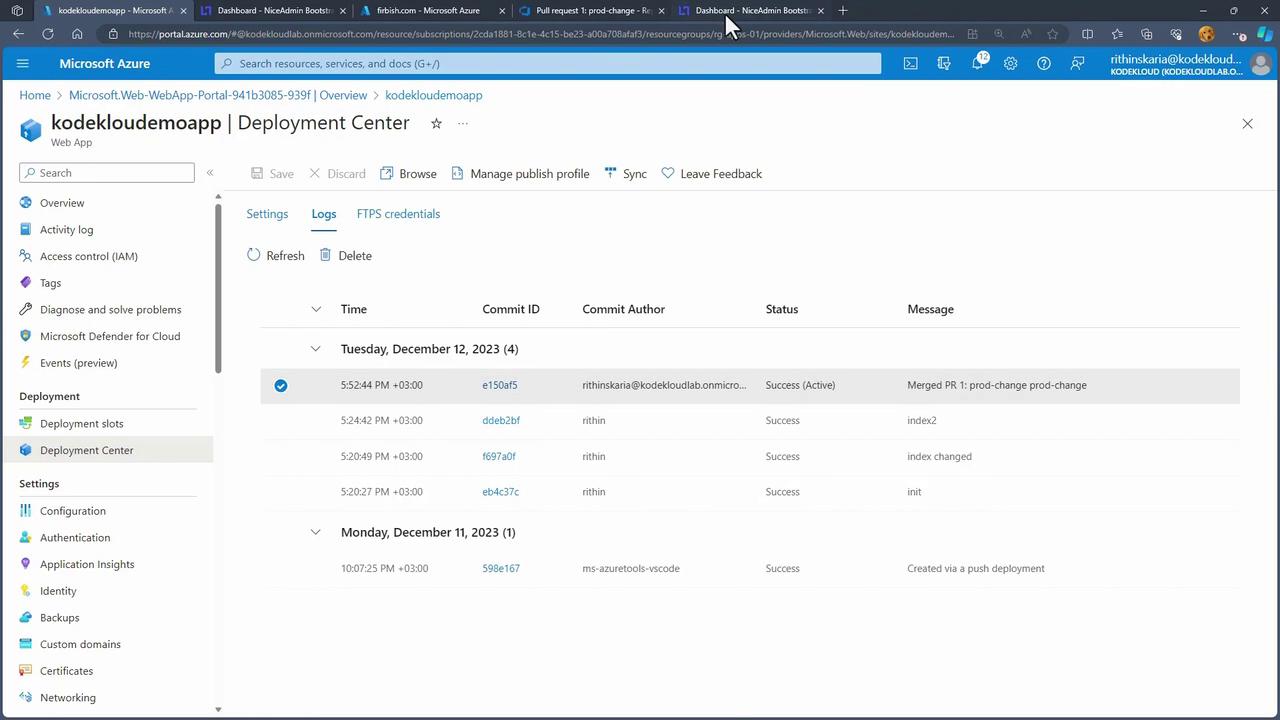Favorite this page with the star icon

[x=436, y=123]
